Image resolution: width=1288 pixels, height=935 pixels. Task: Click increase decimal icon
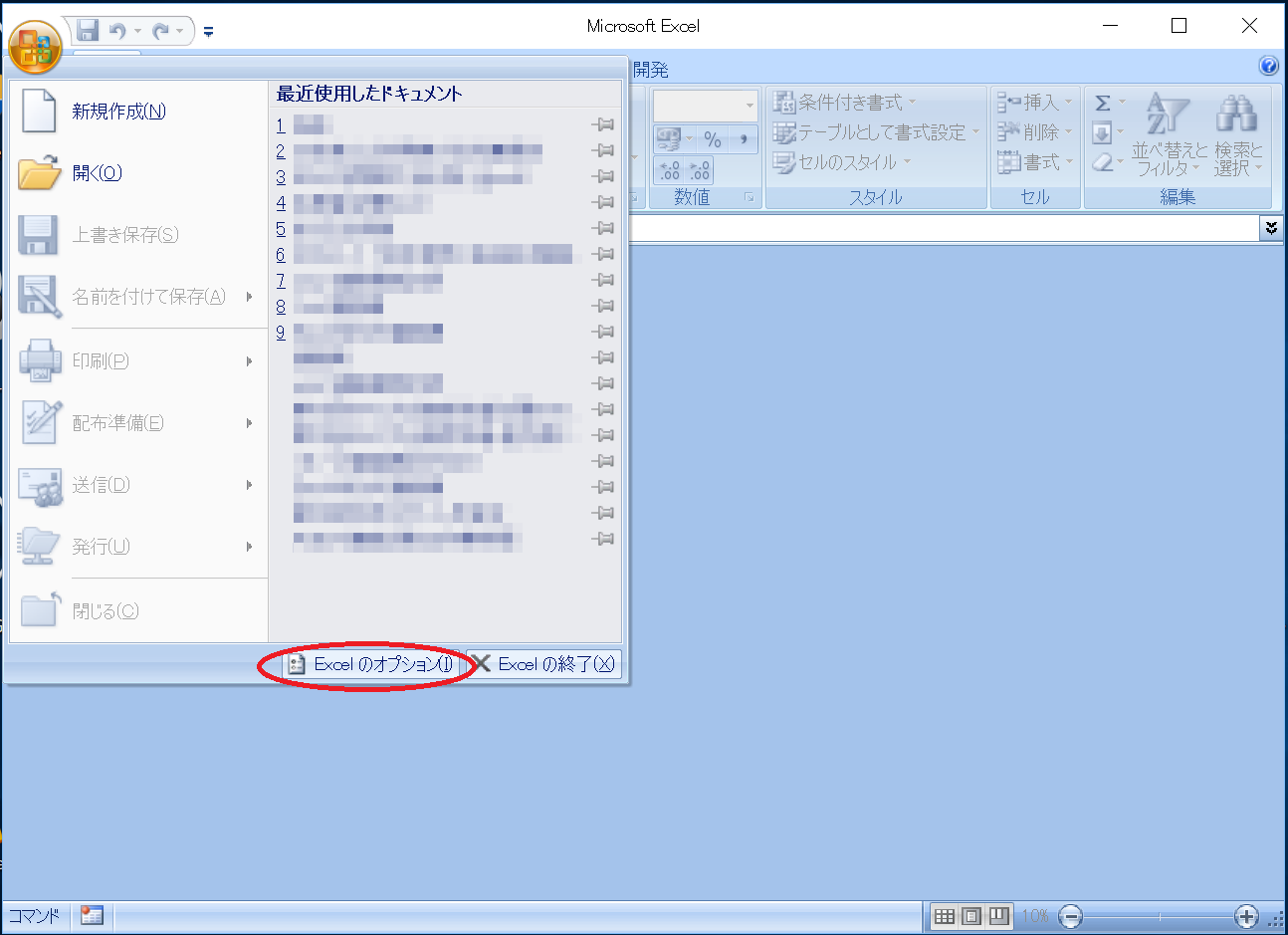tap(670, 170)
